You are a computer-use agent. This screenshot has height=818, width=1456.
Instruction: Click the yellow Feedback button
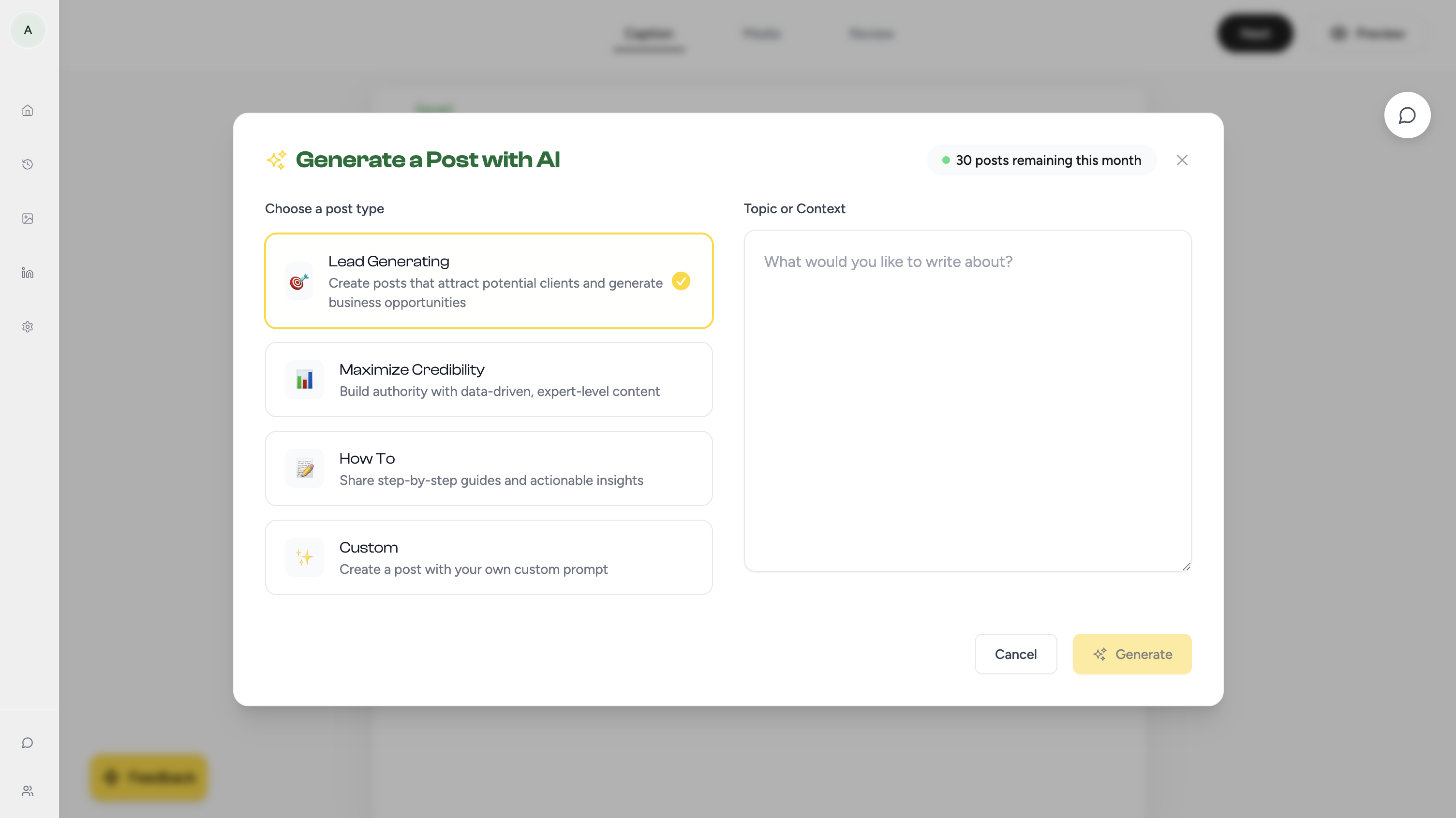(x=149, y=777)
